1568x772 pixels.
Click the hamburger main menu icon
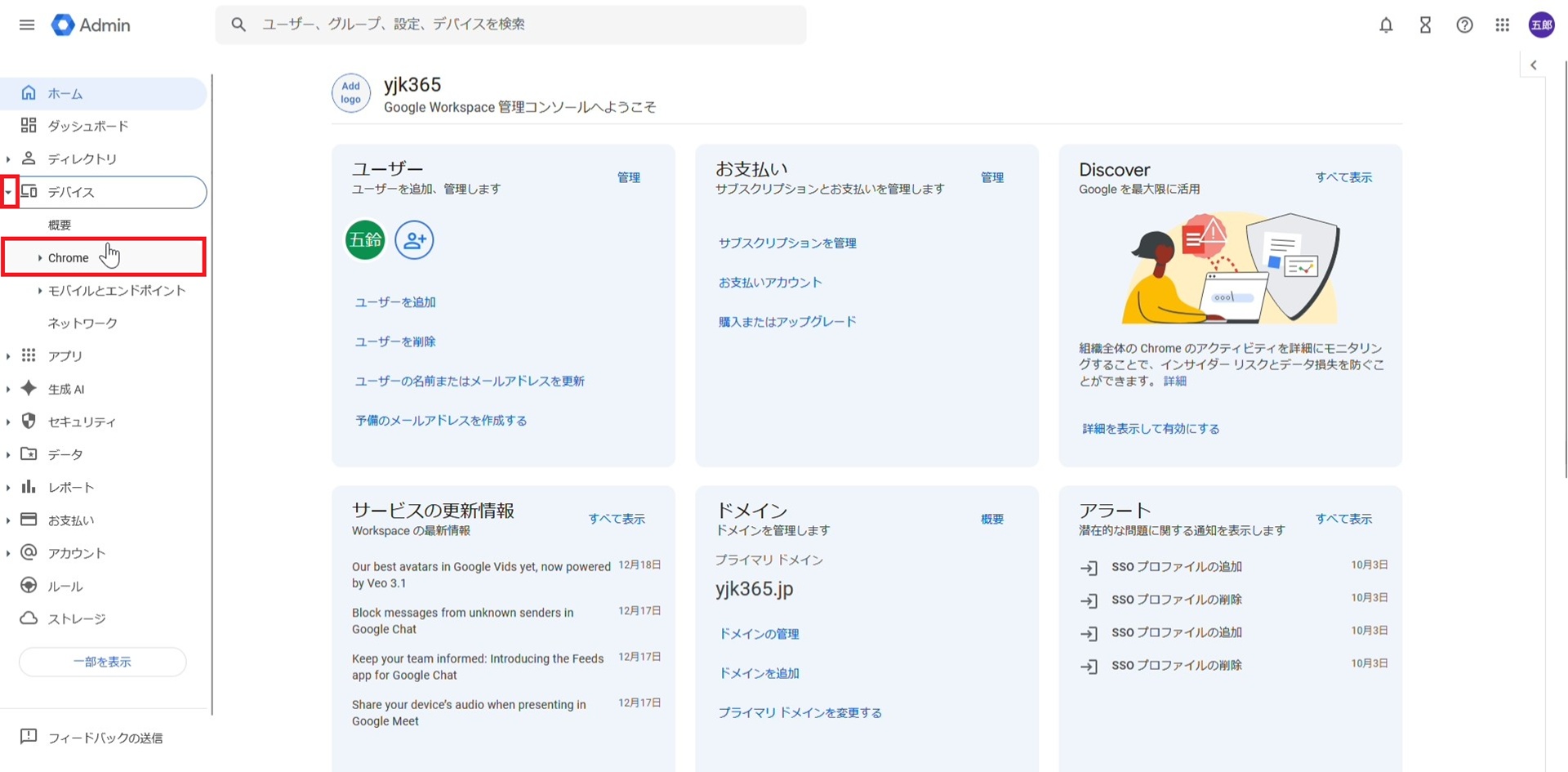[x=27, y=25]
